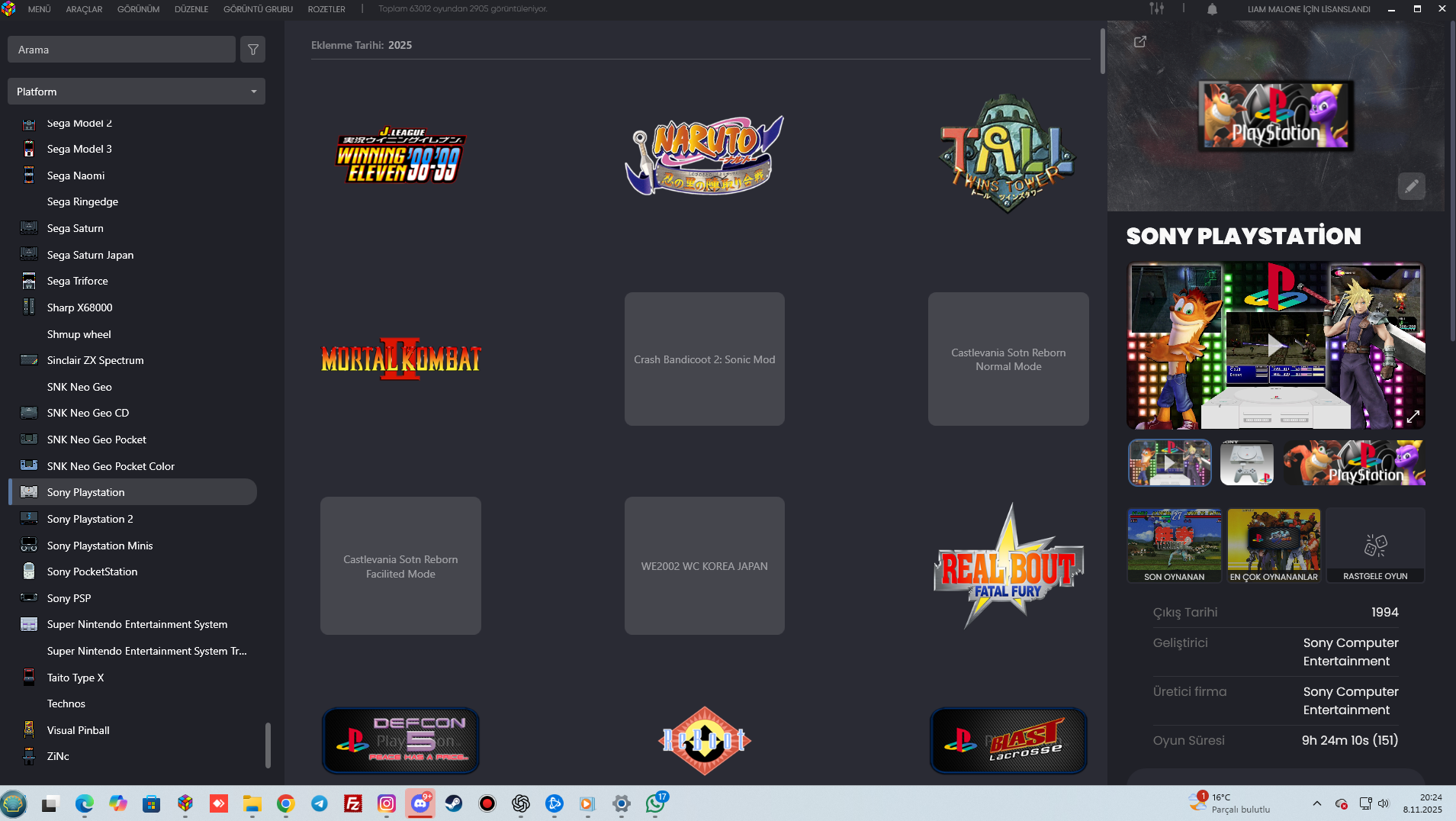Click the details panel scrollbar
1456x821 pixels.
1452,181
